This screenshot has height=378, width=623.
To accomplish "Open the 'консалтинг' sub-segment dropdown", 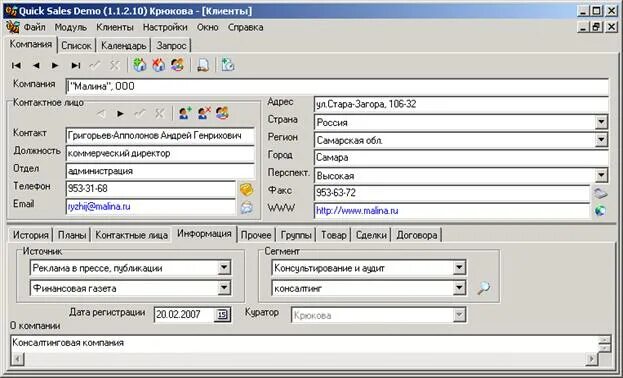I will click(459, 288).
